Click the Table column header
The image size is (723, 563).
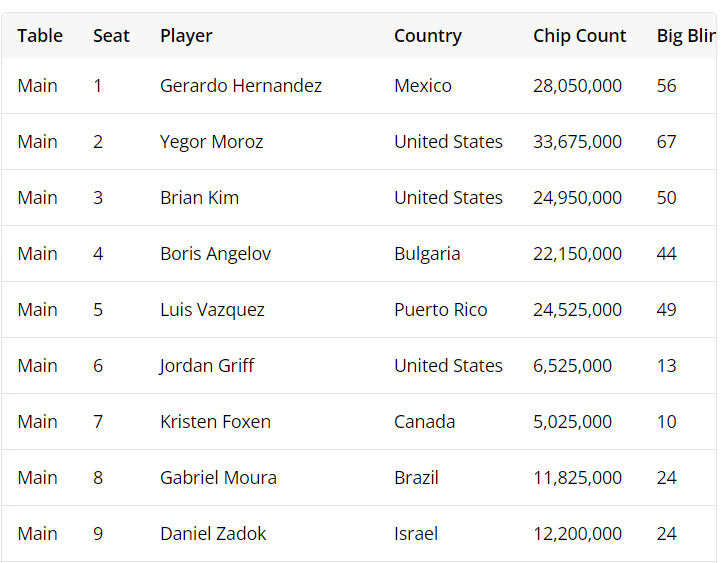pyautogui.click(x=40, y=36)
